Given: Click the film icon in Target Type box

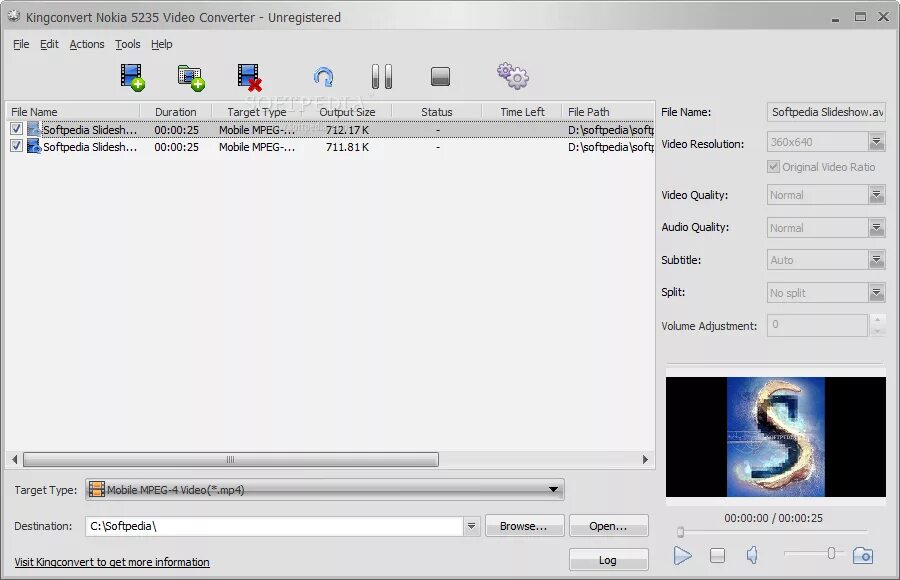Looking at the screenshot, I should click(97, 489).
